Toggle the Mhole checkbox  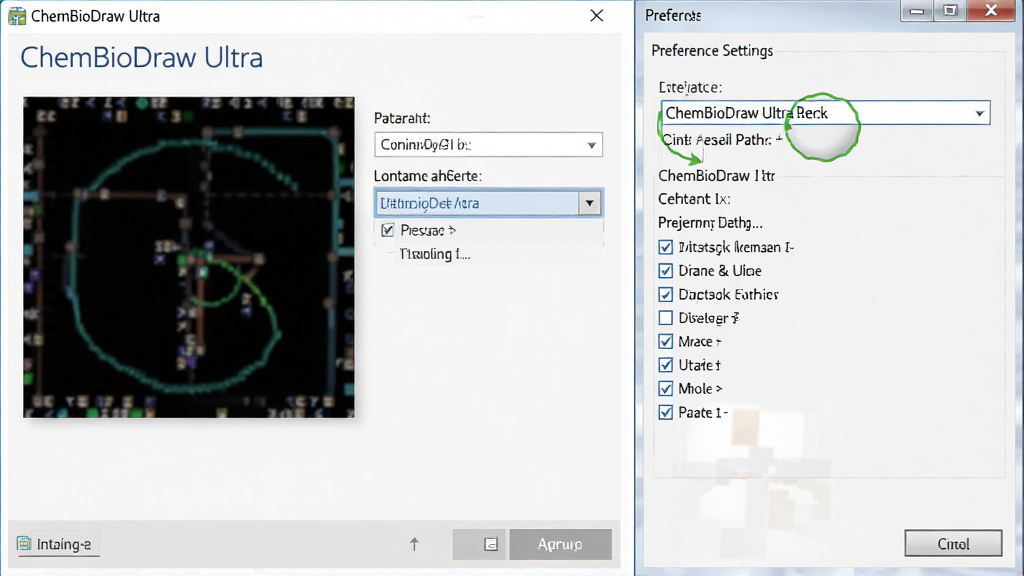click(665, 389)
